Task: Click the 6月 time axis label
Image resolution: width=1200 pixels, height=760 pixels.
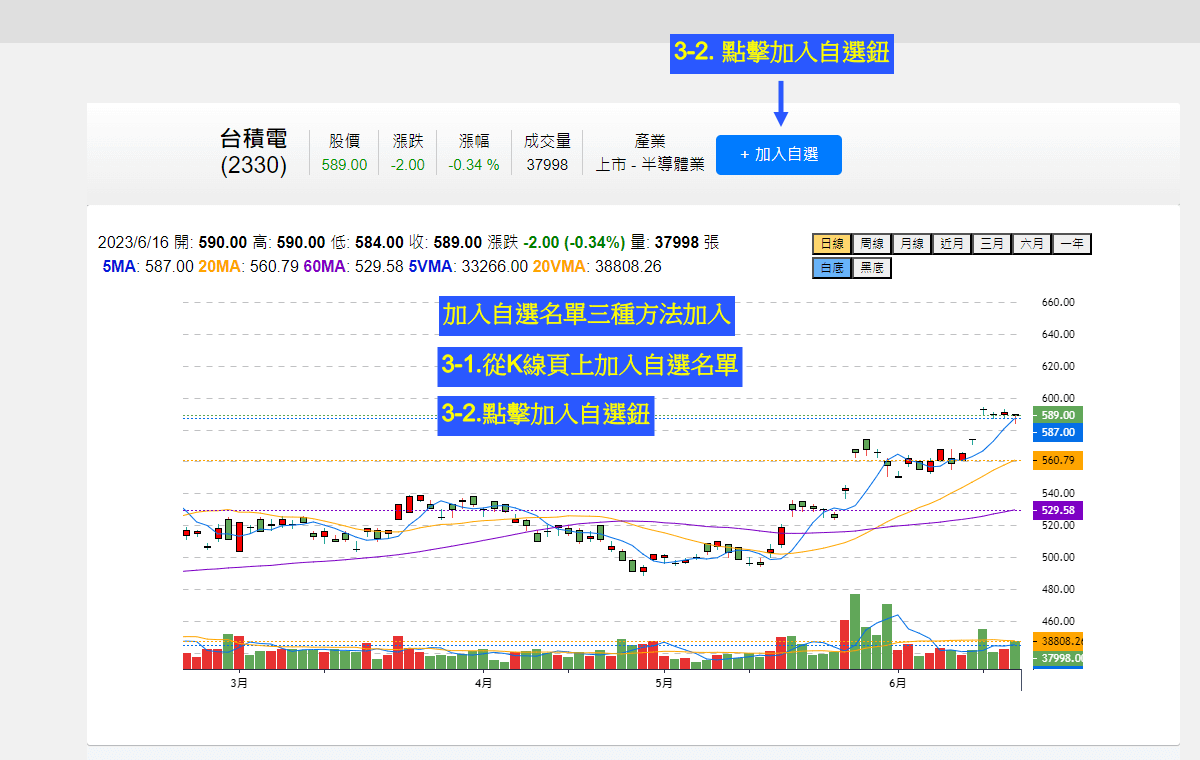Action: coord(898,683)
